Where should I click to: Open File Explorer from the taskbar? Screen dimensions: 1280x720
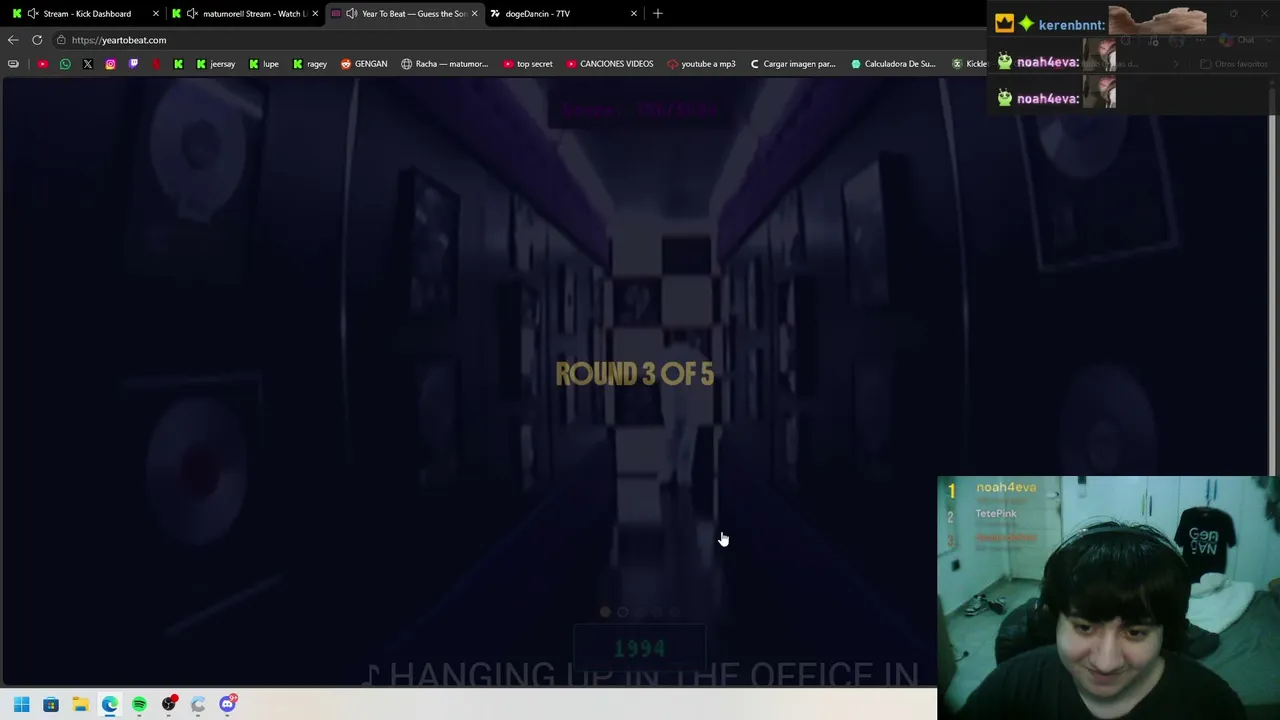coord(80,705)
